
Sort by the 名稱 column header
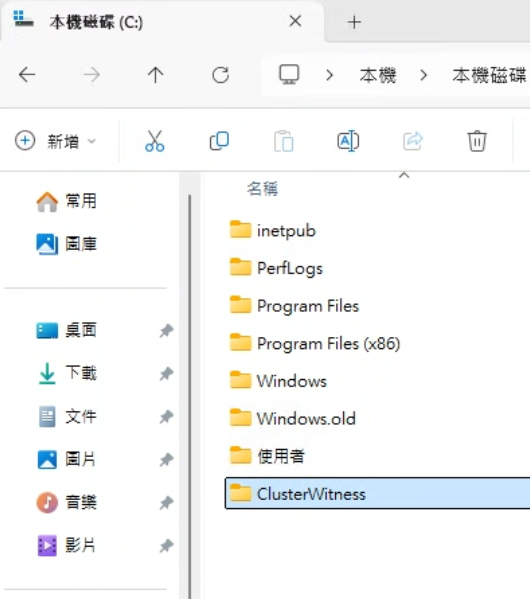tap(263, 189)
